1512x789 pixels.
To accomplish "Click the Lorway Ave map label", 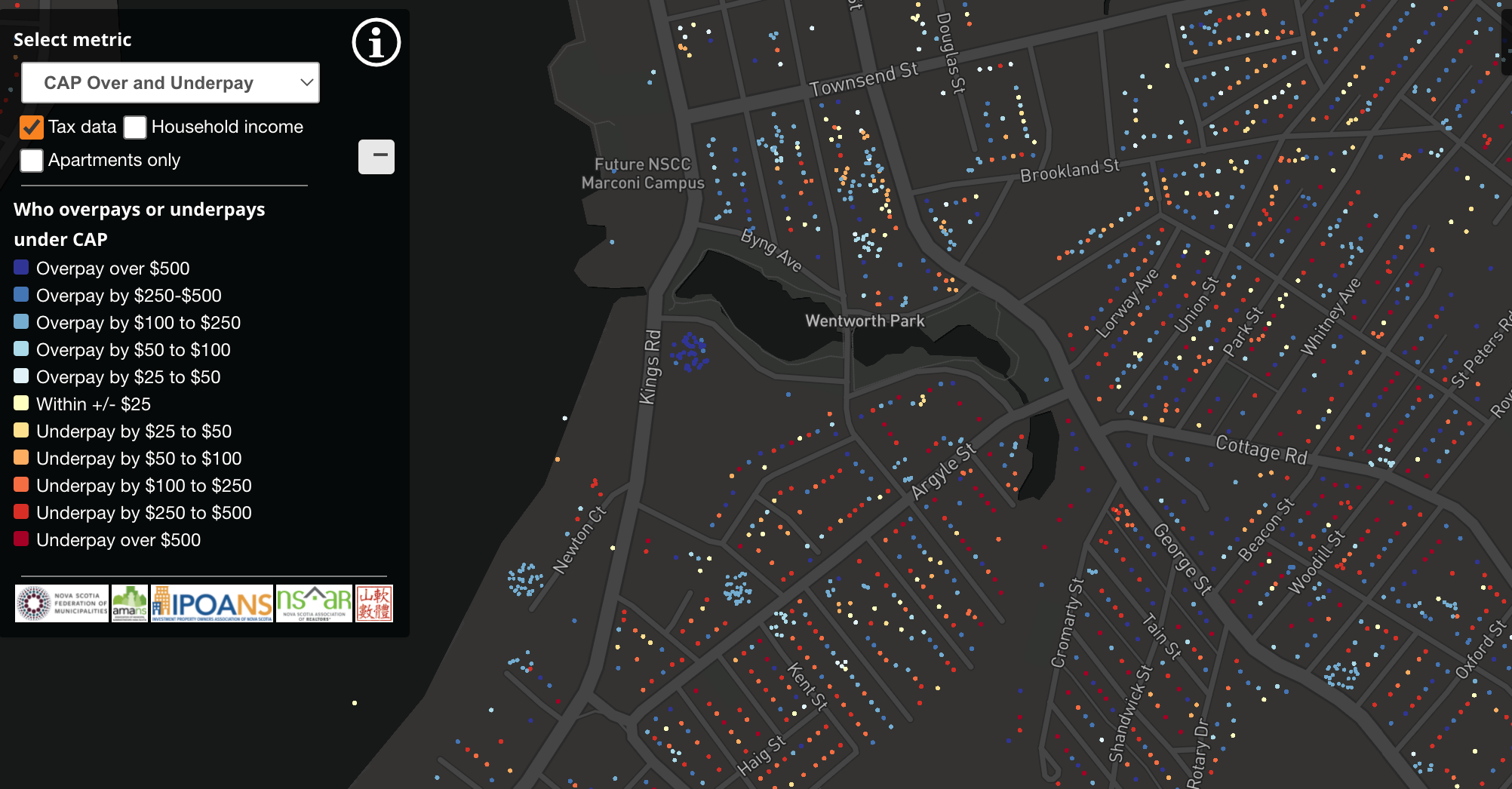I will (x=1126, y=303).
